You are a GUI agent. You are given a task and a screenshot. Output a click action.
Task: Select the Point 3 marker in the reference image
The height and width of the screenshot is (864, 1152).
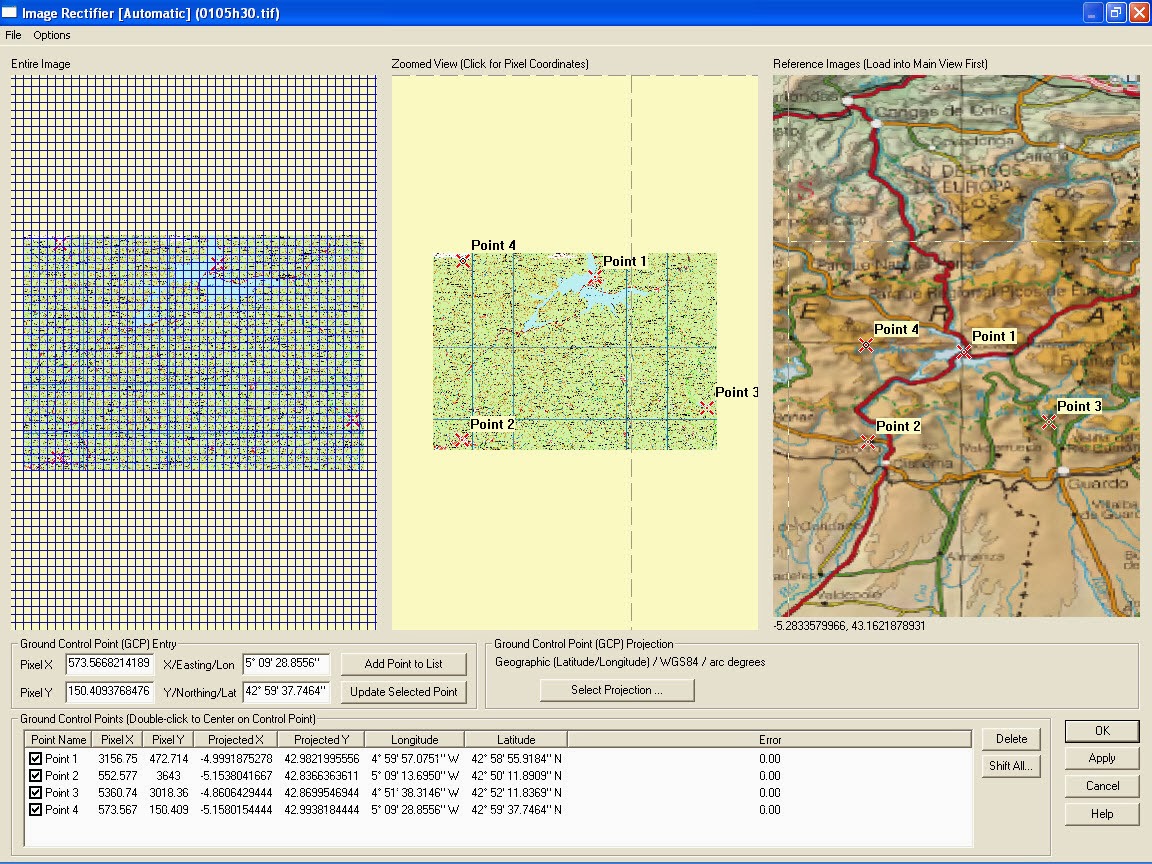[x=1048, y=422]
